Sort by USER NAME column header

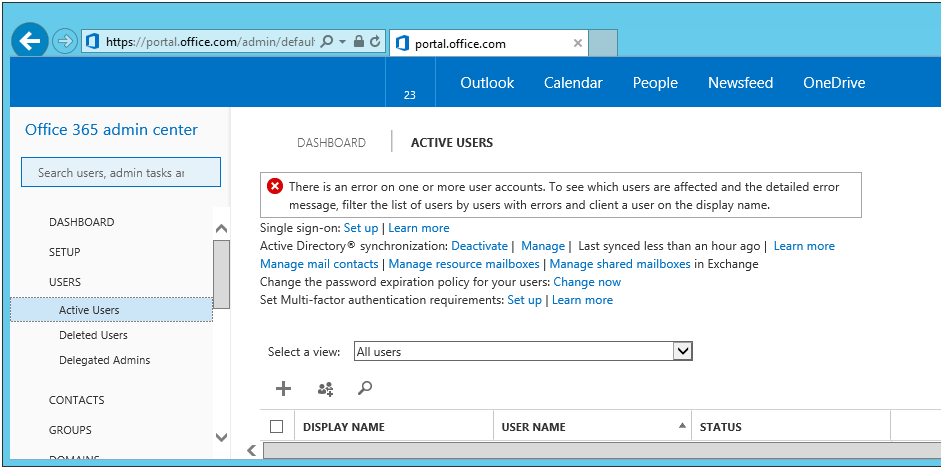(534, 427)
